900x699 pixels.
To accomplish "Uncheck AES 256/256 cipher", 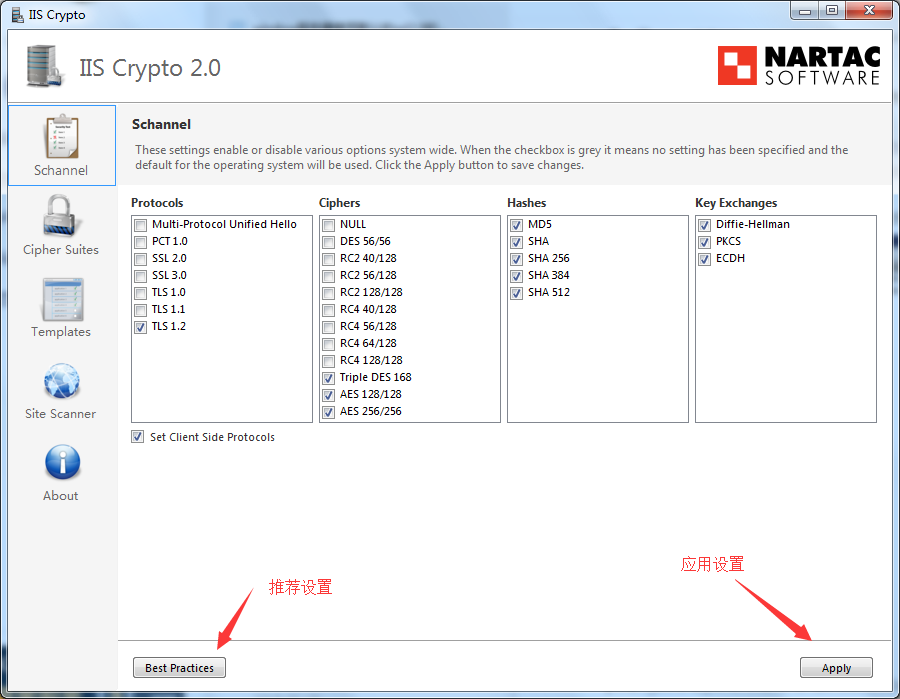I will tap(328, 412).
